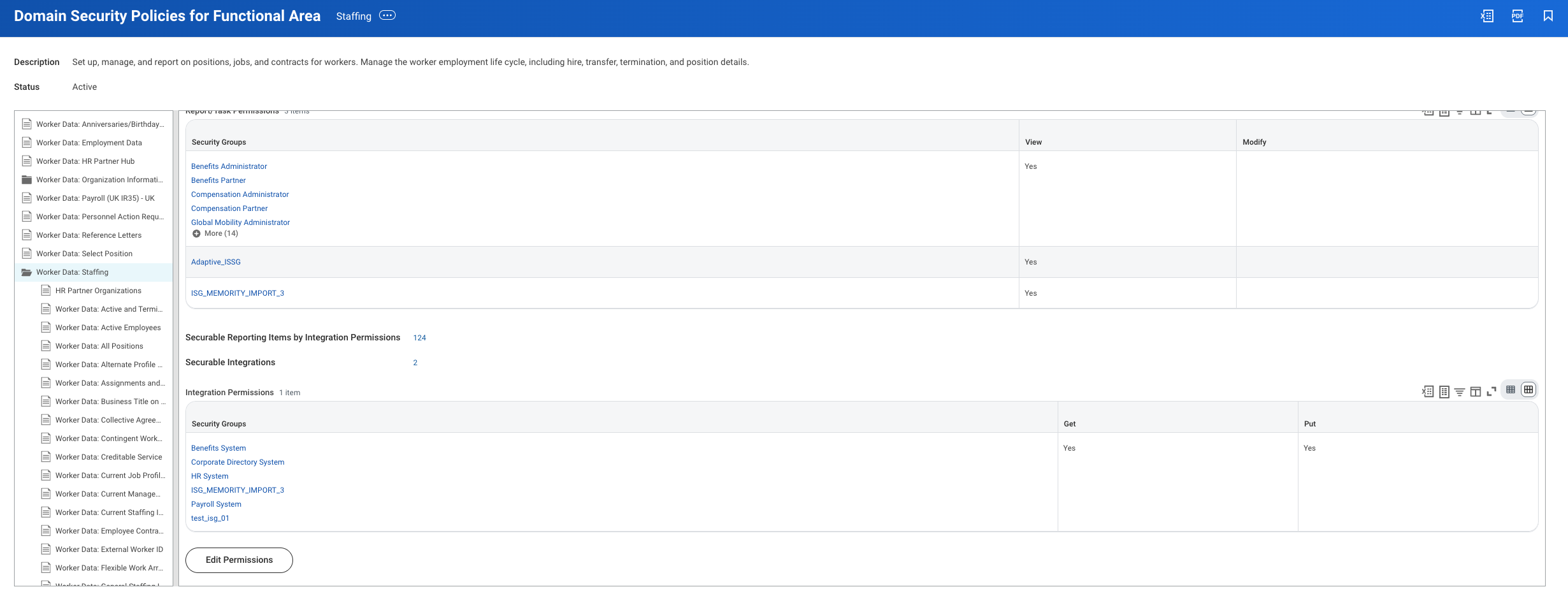
Task: Open column preferences for Integration Permissions
Action: pyautogui.click(x=1476, y=391)
